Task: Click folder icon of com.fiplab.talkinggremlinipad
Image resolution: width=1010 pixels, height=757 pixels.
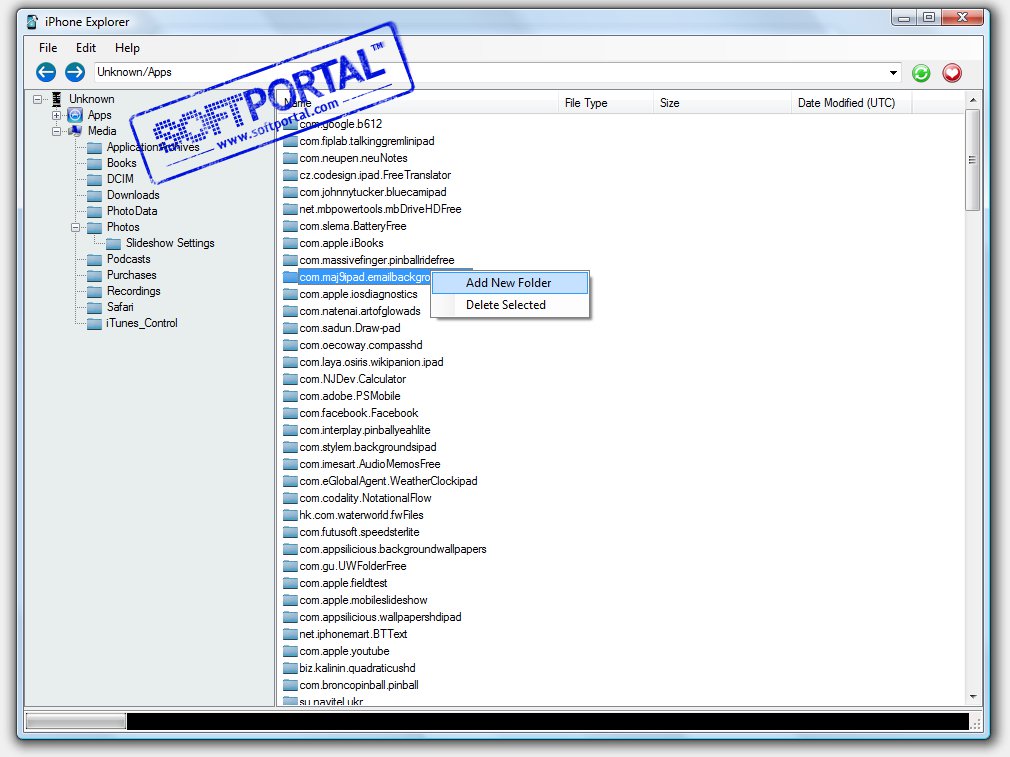Action: (x=290, y=142)
